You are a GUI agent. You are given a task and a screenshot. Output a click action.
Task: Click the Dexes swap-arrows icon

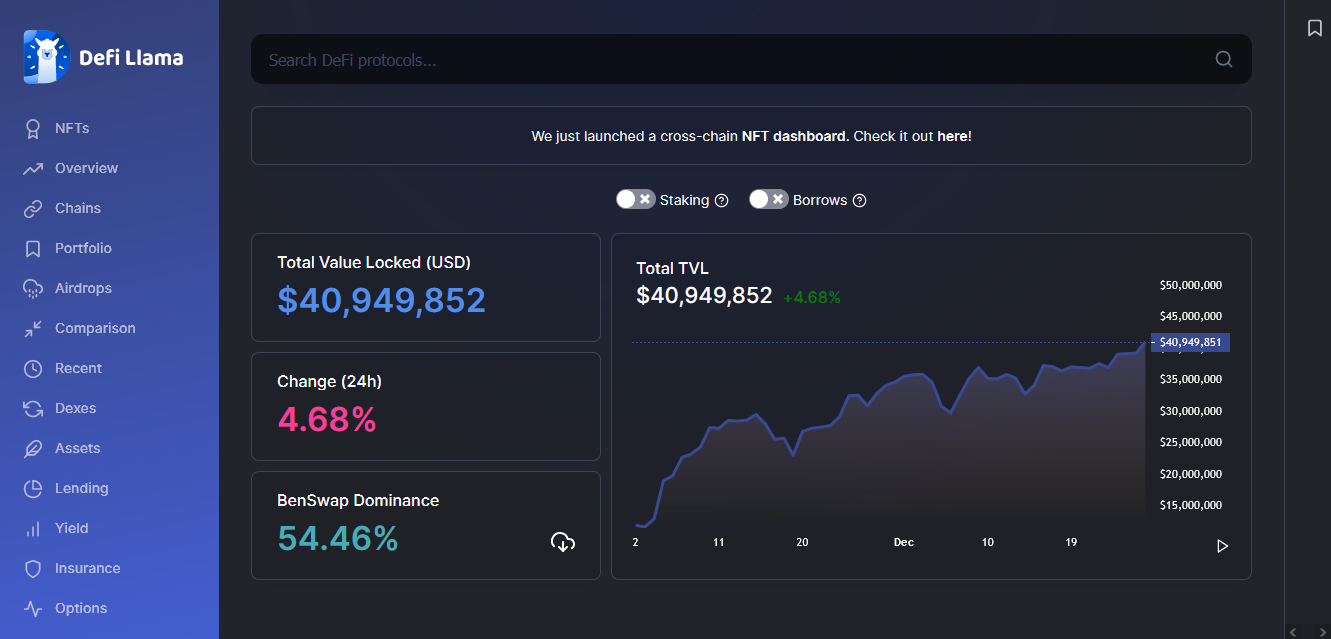(x=33, y=408)
